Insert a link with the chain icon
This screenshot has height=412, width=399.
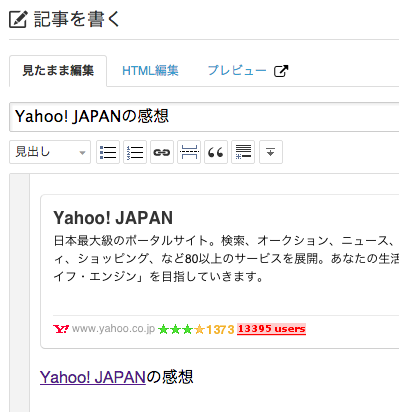[162, 152]
